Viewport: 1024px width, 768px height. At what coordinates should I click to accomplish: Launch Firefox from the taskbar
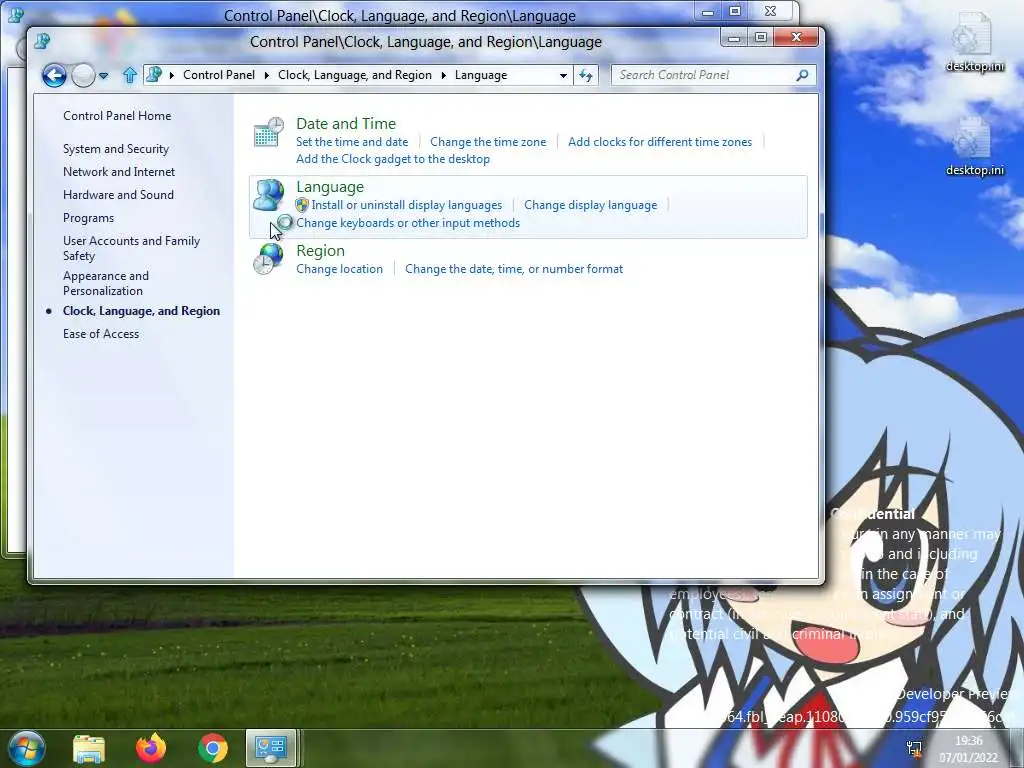151,748
